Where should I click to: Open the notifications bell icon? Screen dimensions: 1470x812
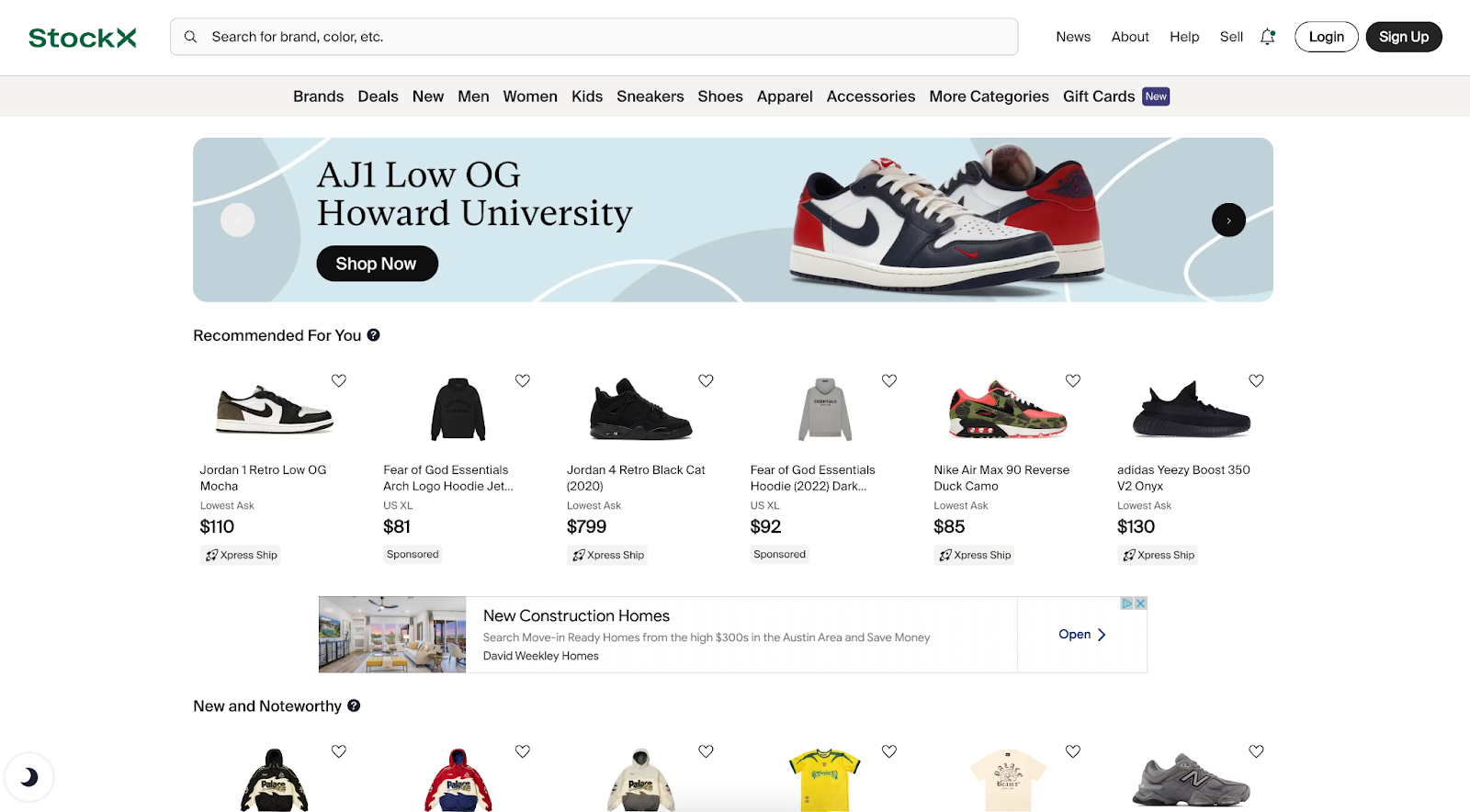click(x=1268, y=37)
